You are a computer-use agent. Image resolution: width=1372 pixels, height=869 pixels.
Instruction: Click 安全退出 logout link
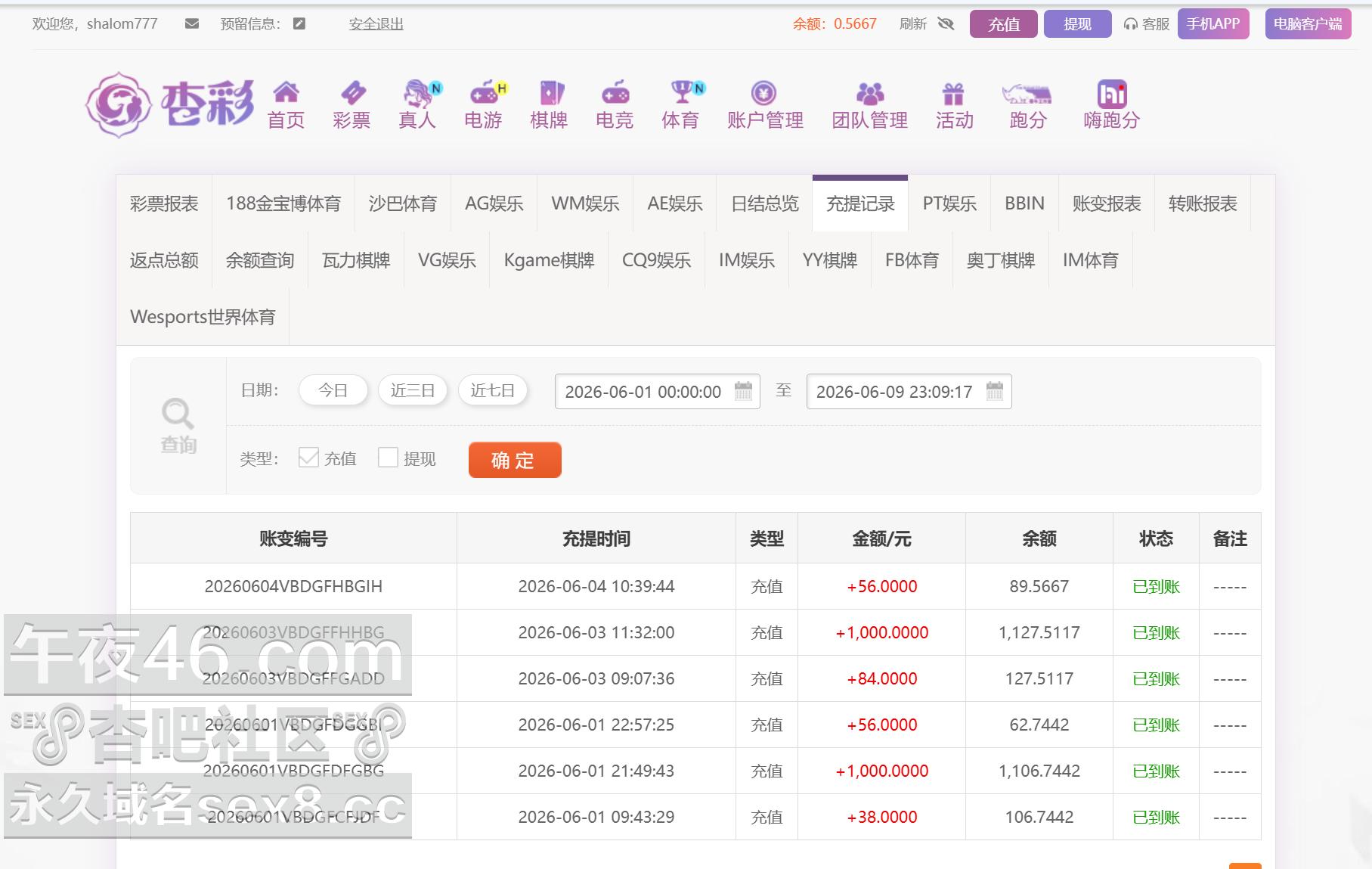(x=376, y=24)
